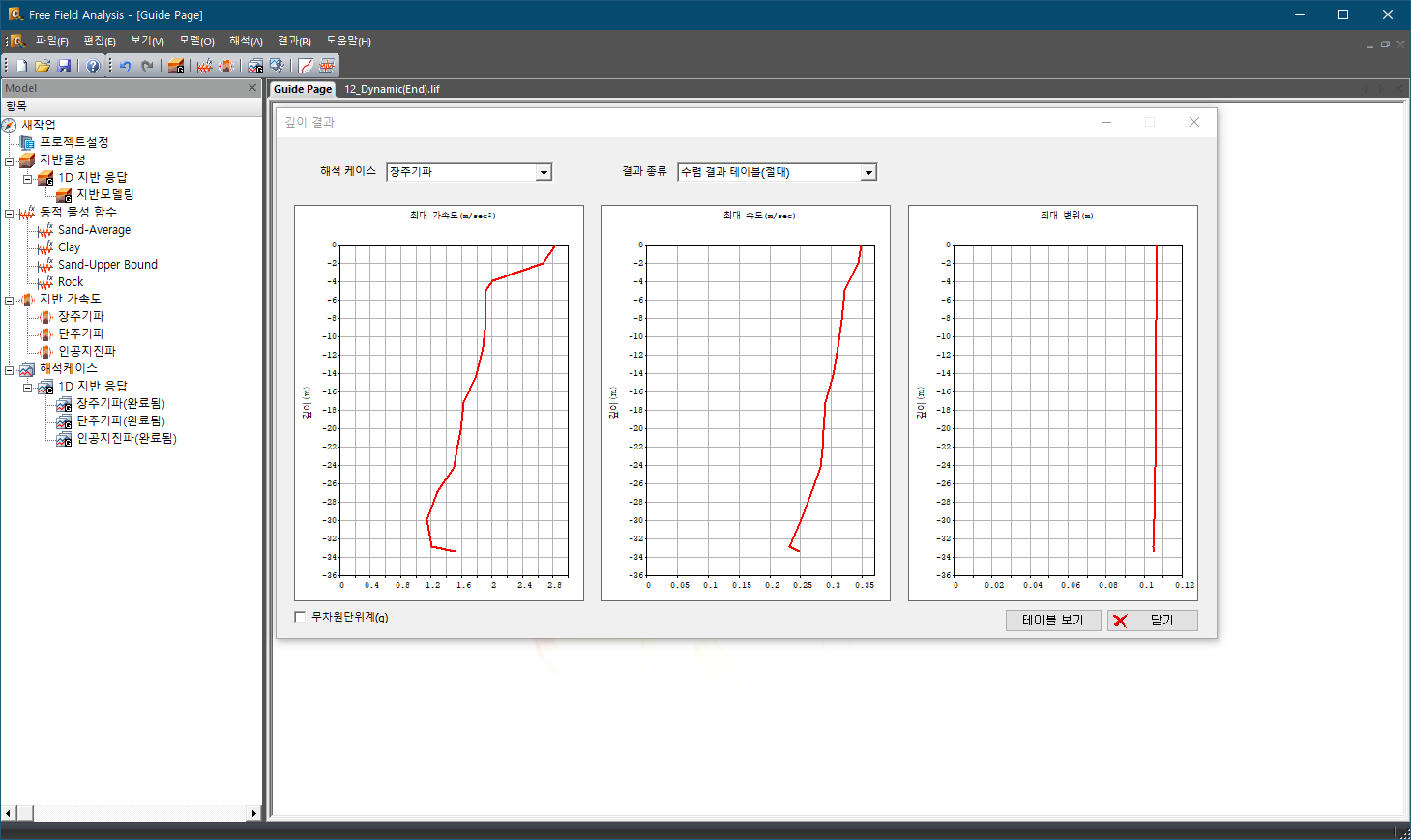The image size is (1411, 840).
Task: Redo the last undone action
Action: pos(147,66)
